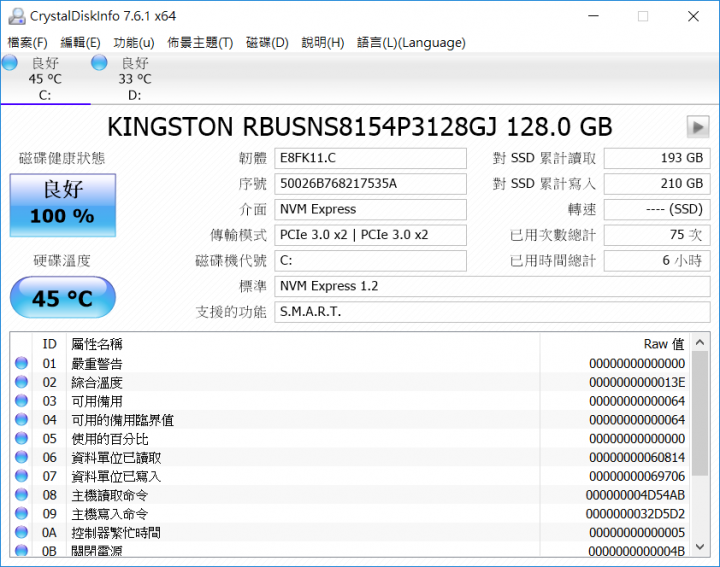Viewport: 720px width, 567px height.
Task: Open the 功能(u) menu
Action: pos(134,43)
